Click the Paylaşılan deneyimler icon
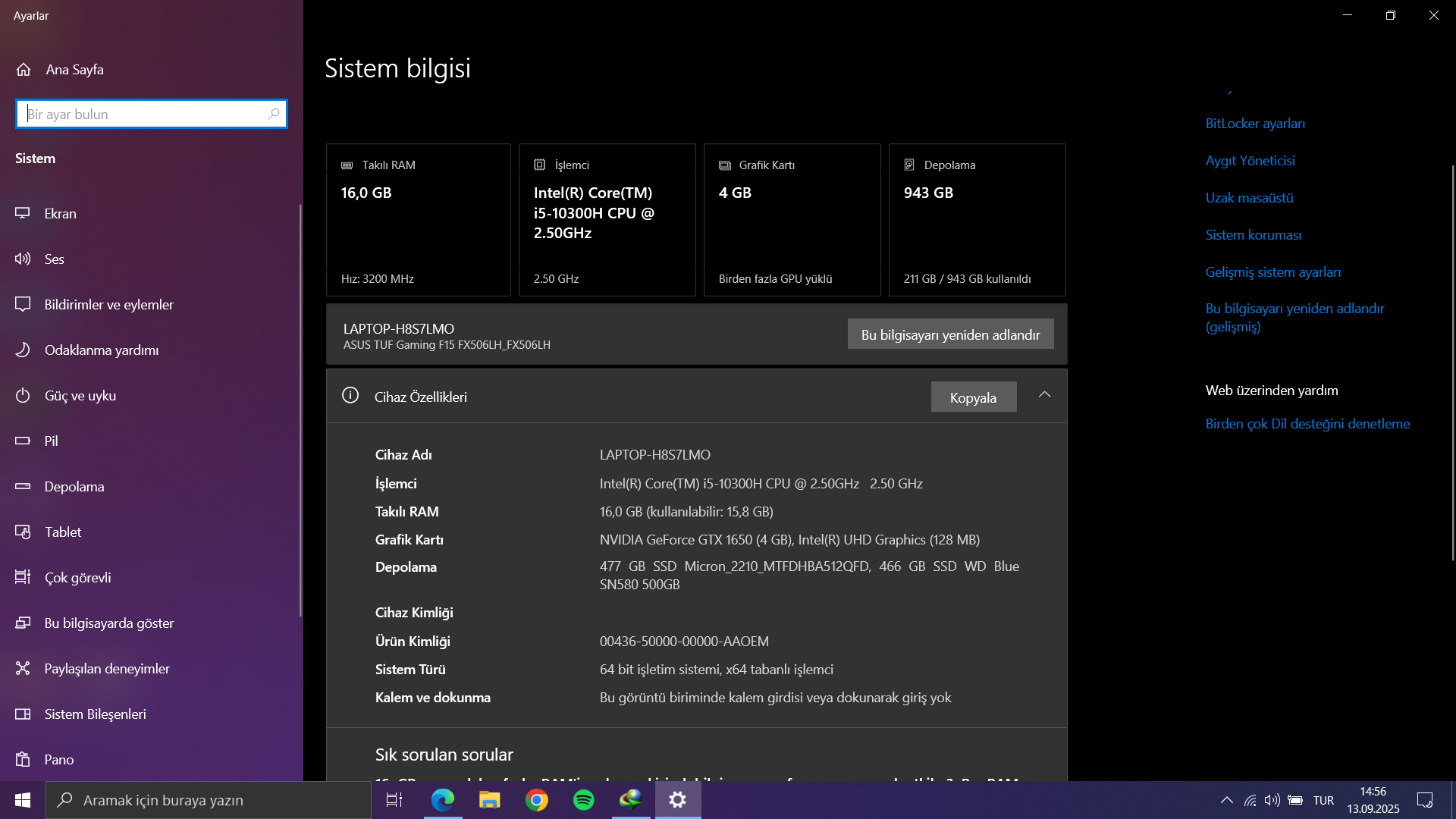 point(23,668)
